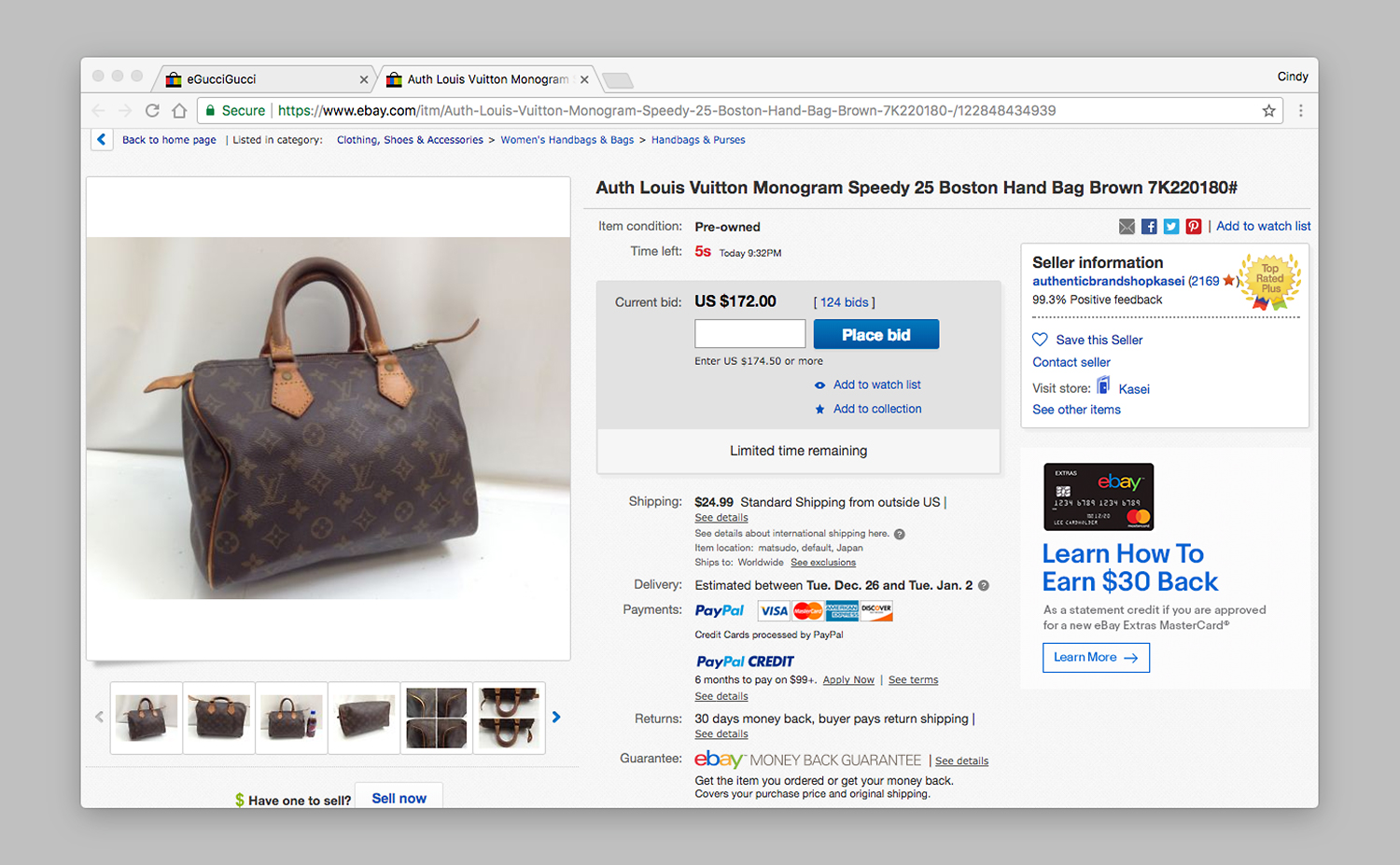The image size is (1400, 865).
Task: Share listing on Twitter
Action: (x=1171, y=227)
